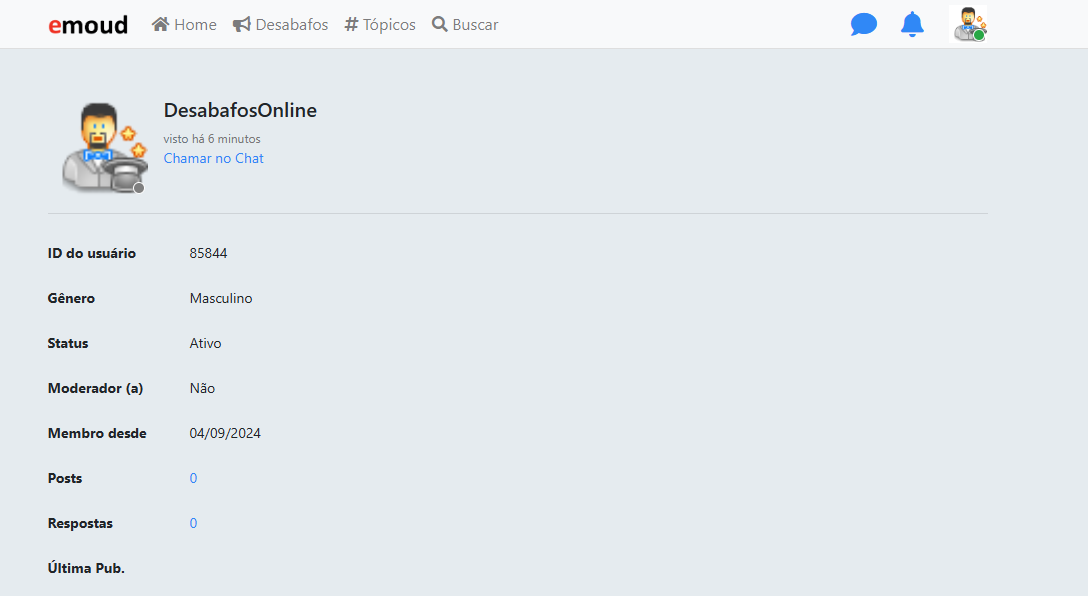Open the Respostas count link 0
1088x596 pixels.
pos(194,523)
